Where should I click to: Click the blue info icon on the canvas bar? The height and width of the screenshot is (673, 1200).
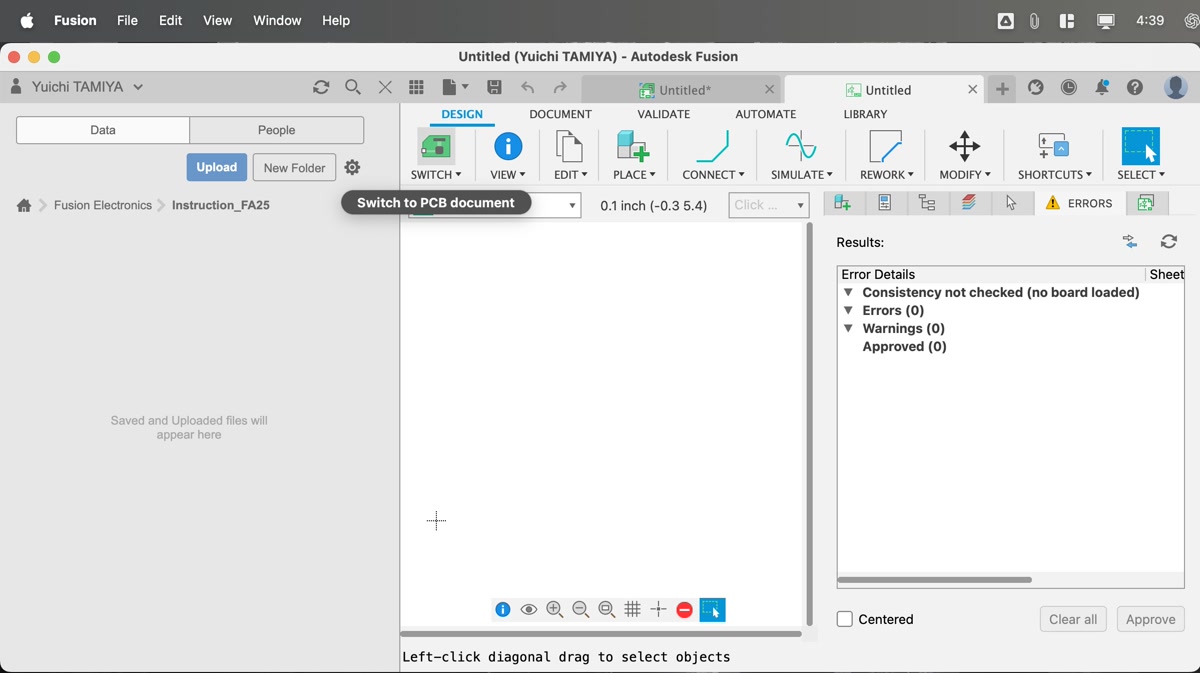[x=503, y=610]
